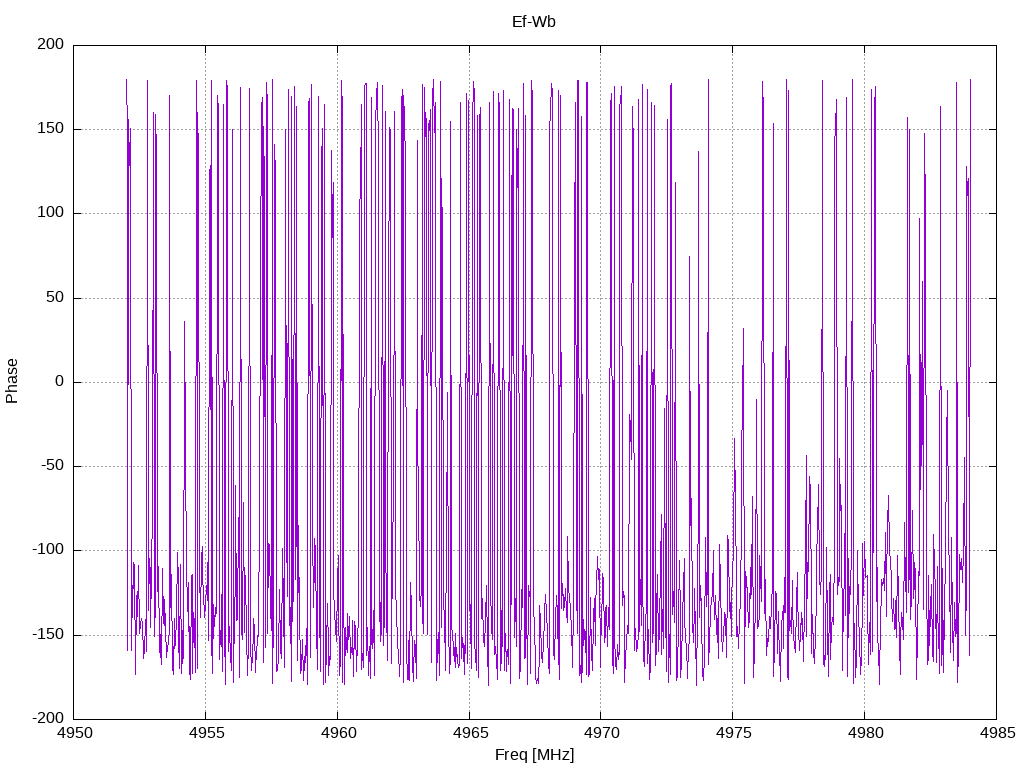Click the 200 y-axis tick label
Screen dimensions: 1024x768
[x=51, y=44]
